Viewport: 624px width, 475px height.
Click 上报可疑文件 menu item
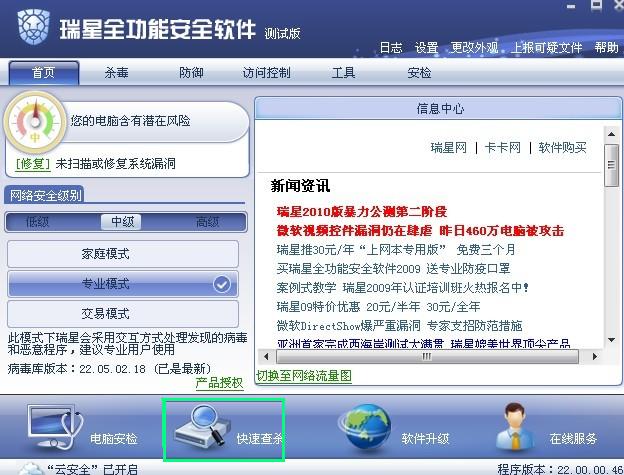coord(546,48)
